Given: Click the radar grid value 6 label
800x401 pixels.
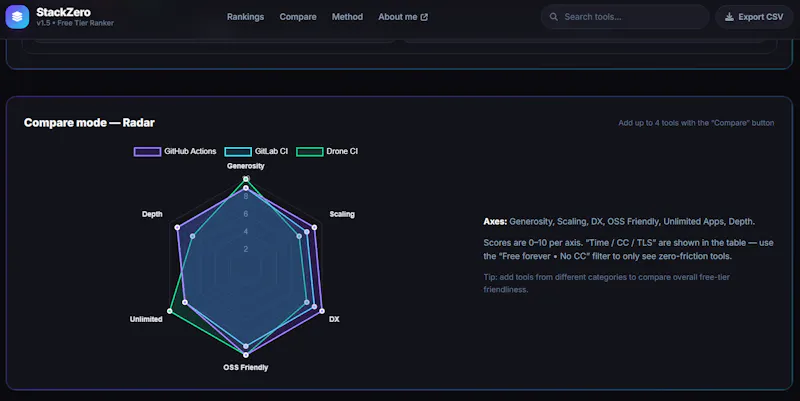Looking at the screenshot, I should (x=246, y=214).
